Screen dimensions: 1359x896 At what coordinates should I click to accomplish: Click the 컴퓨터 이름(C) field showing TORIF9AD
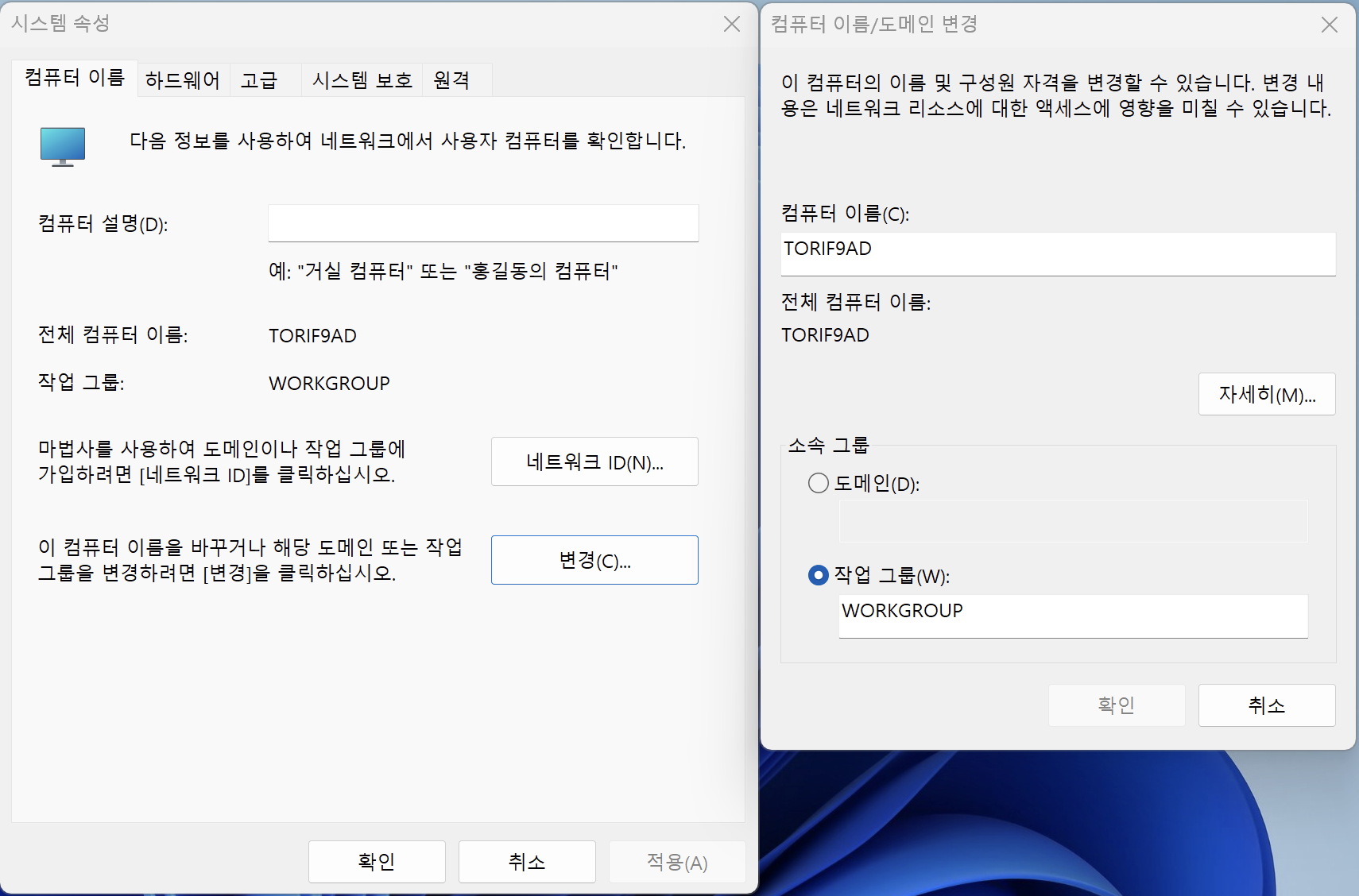pyautogui.click(x=1058, y=254)
